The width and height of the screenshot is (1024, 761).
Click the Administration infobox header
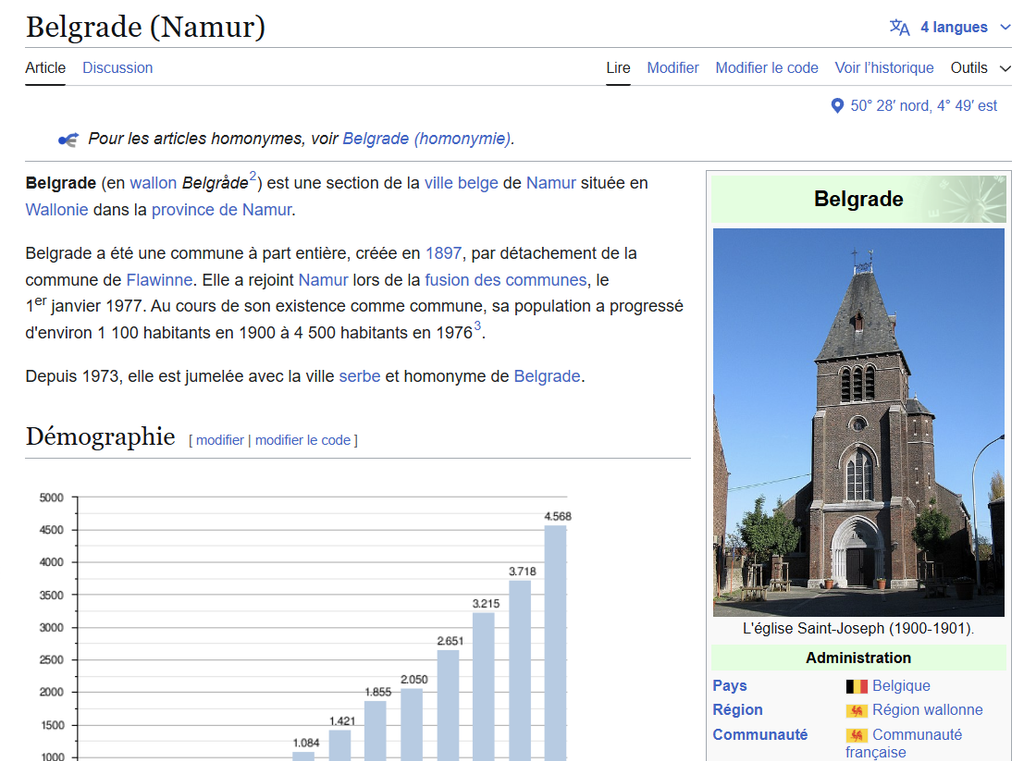pos(859,658)
